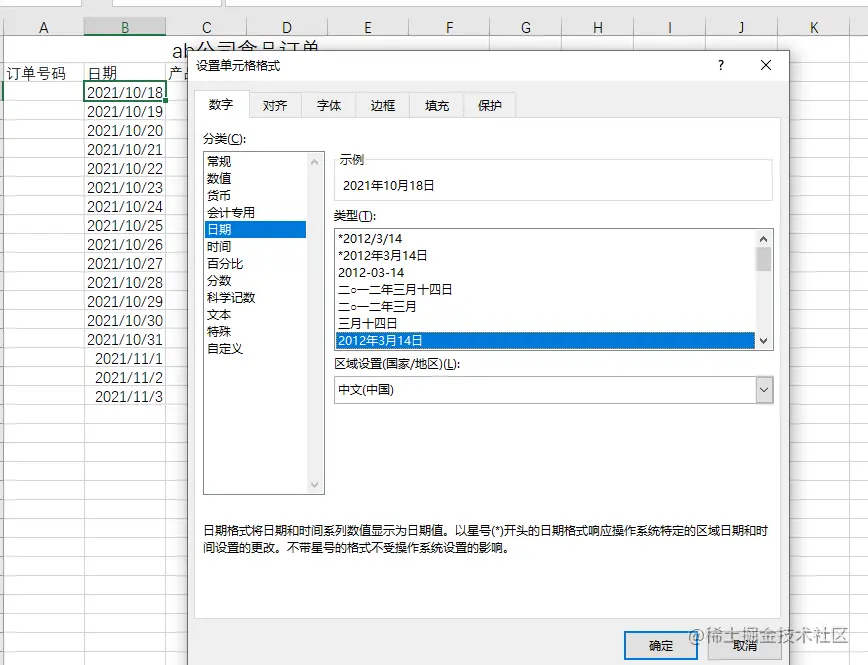Viewport: 868px width, 665px height.
Task: Choose 常规 in the category list
Action: click(x=255, y=161)
